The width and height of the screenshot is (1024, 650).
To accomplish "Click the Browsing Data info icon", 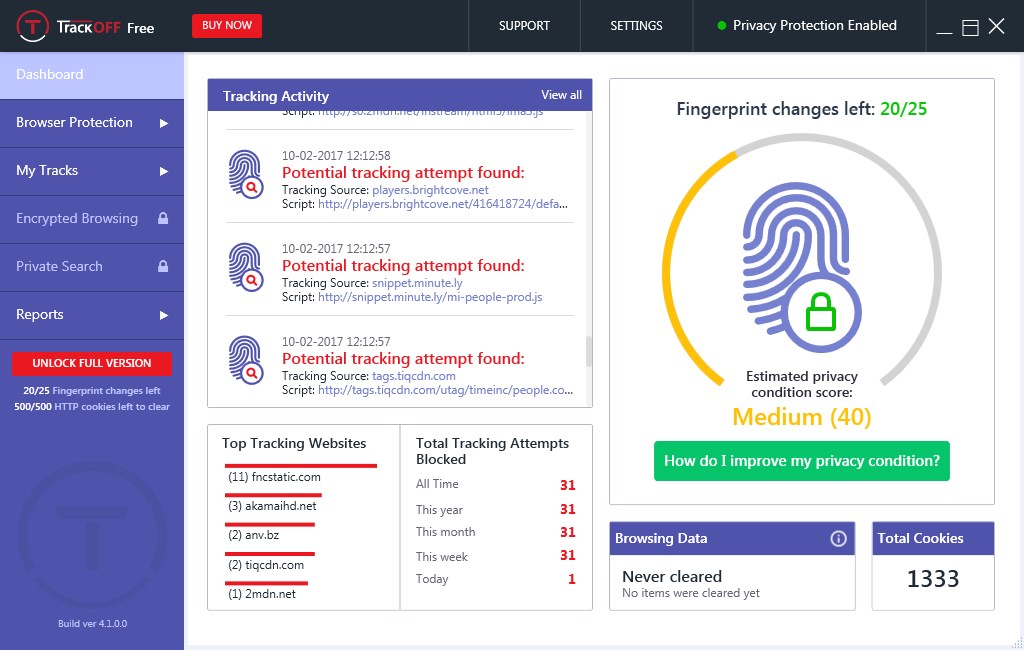I will 838,538.
